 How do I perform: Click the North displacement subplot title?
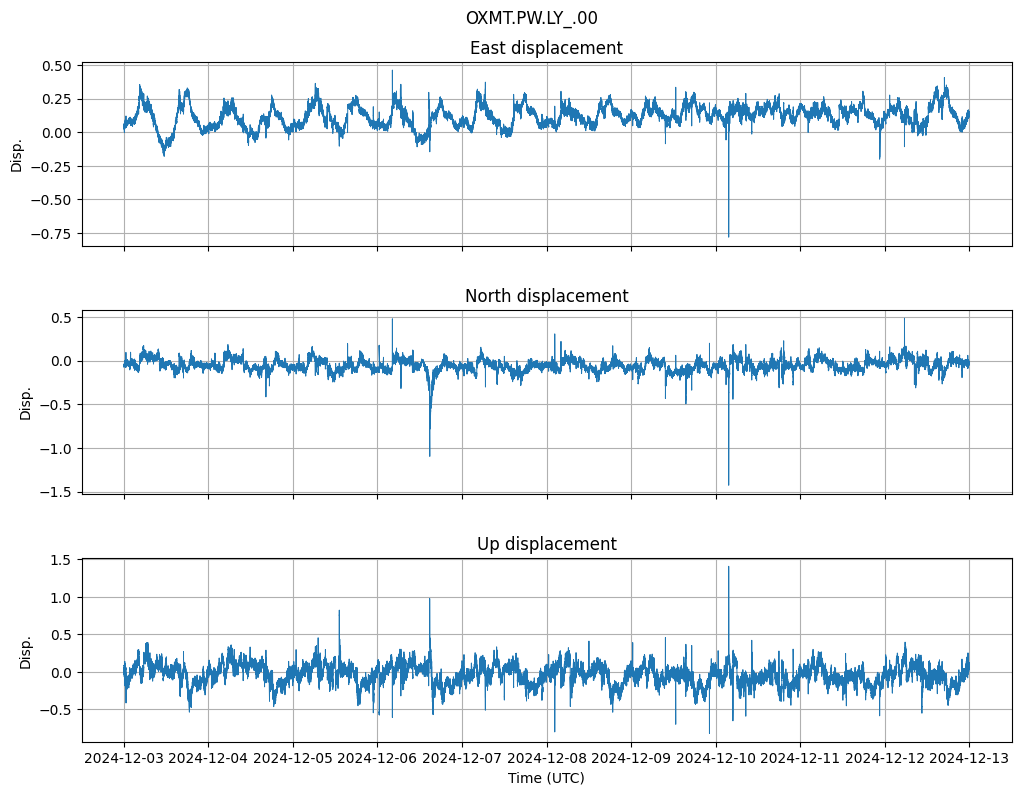pyautogui.click(x=546, y=296)
